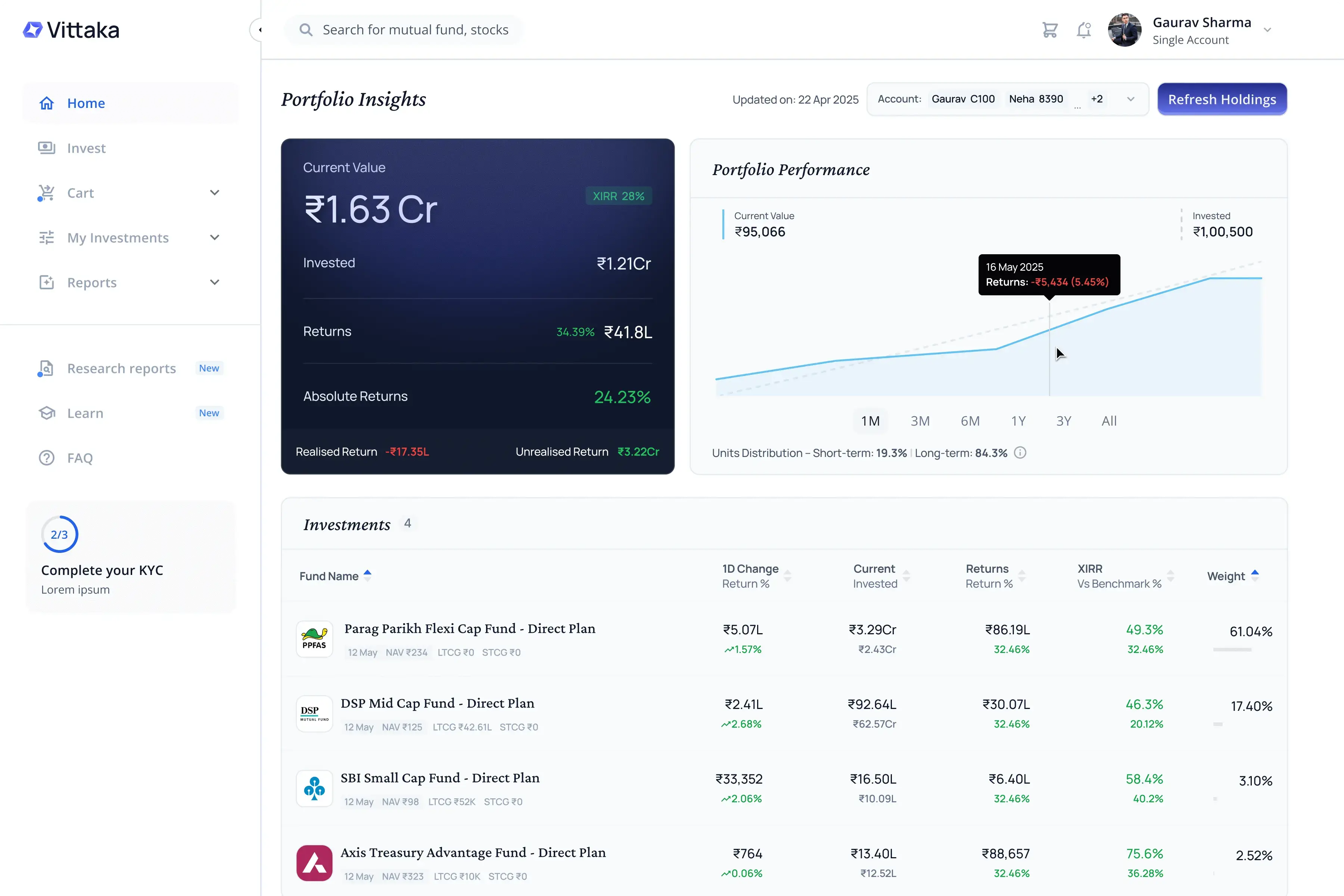This screenshot has width=1344, height=896.
Task: Open DSP Mid Cap Fund details
Action: tap(437, 703)
